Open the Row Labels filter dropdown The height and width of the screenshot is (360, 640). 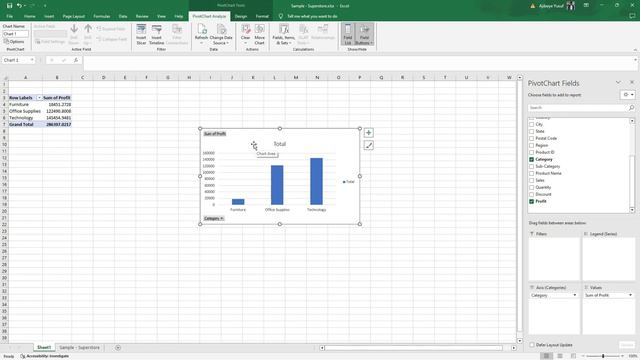click(39, 98)
